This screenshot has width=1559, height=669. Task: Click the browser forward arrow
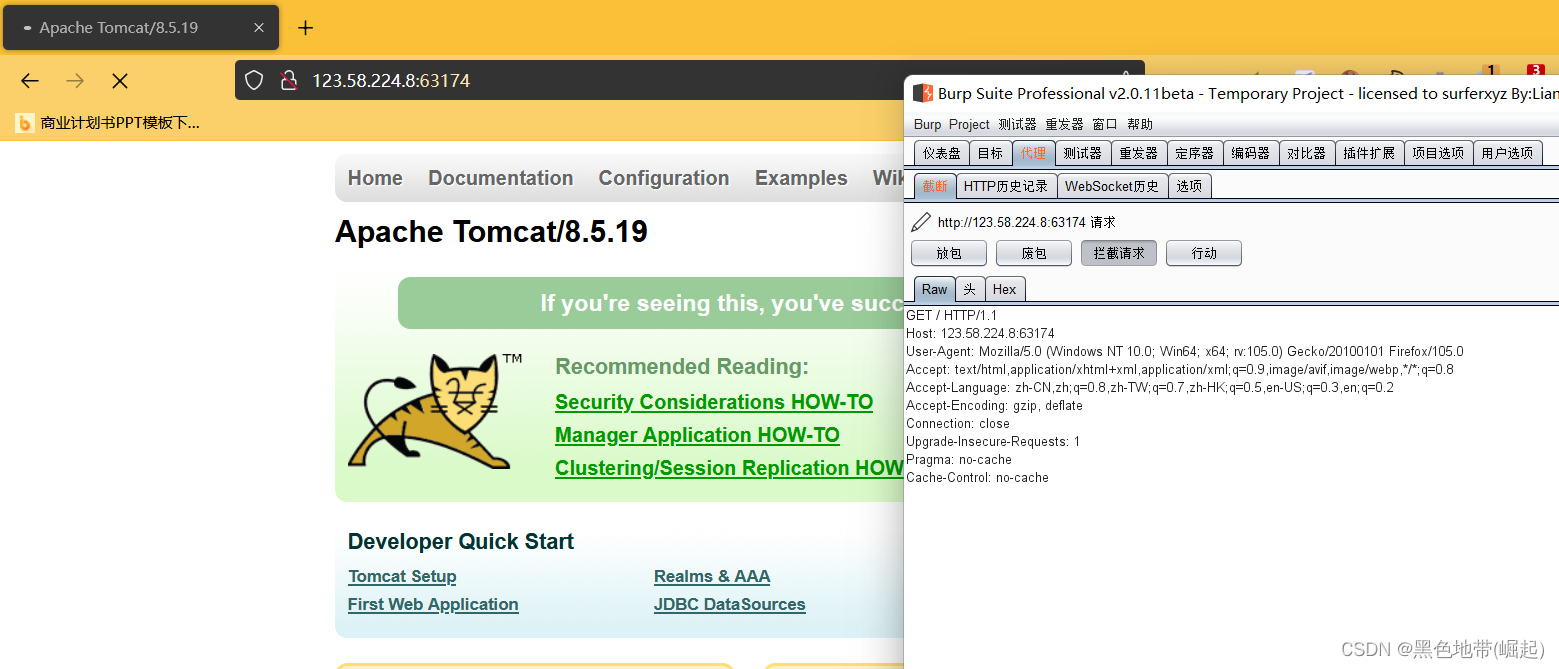click(75, 80)
